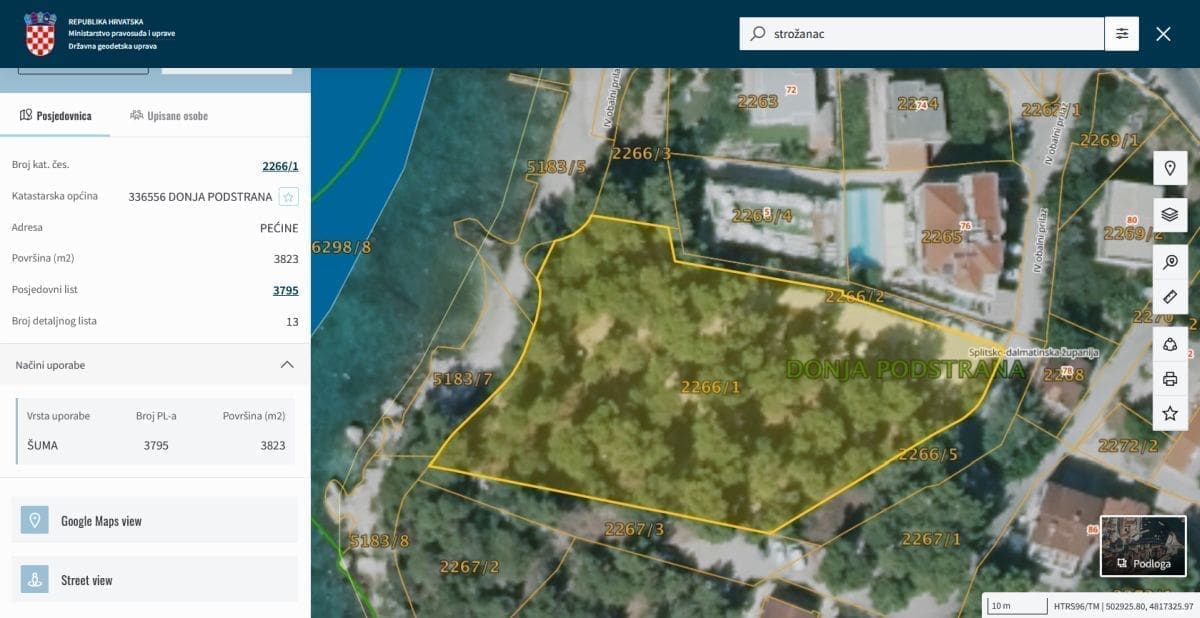Switch to the Upisane osobe tab

pos(169,116)
